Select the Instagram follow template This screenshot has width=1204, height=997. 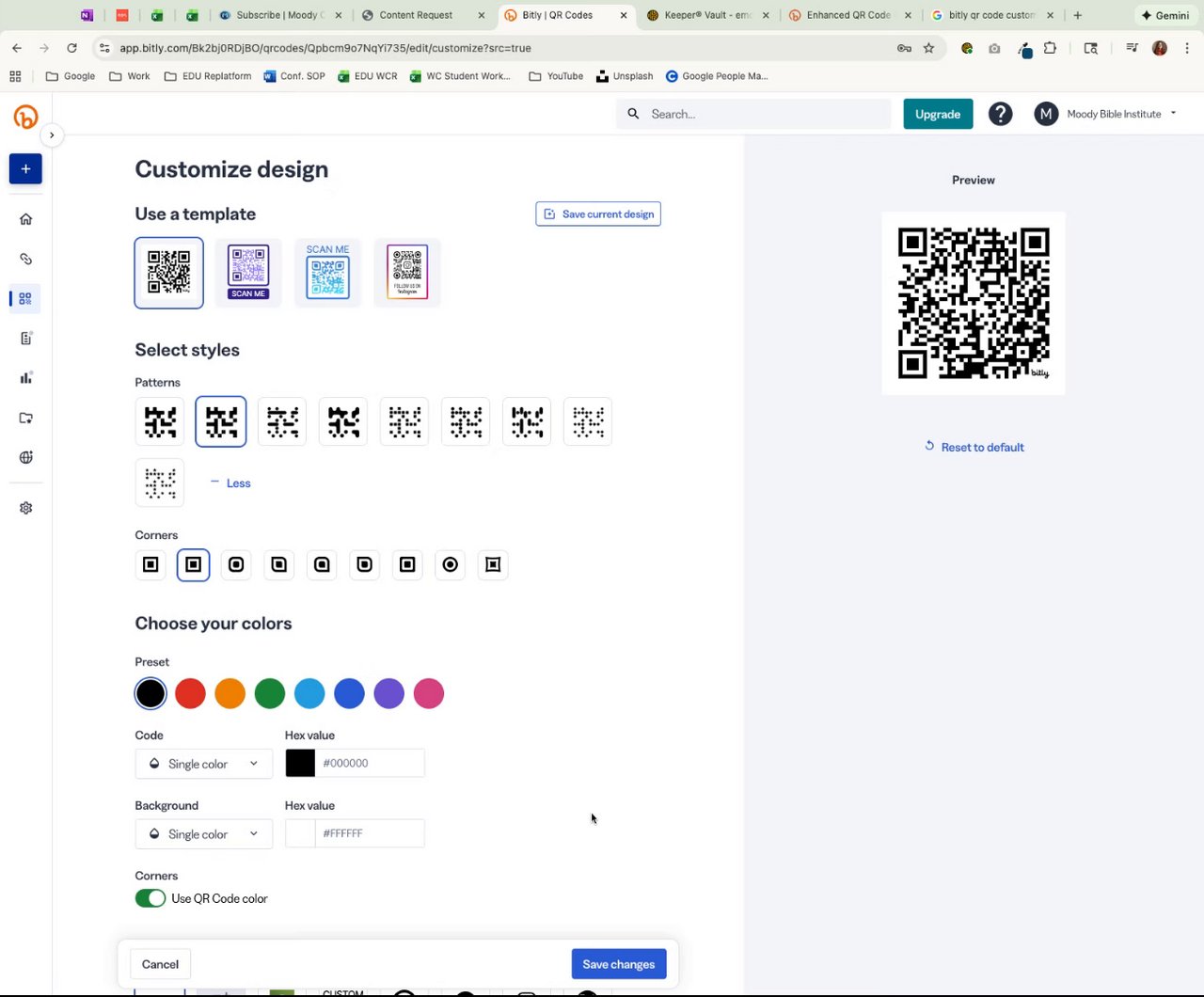tap(407, 273)
